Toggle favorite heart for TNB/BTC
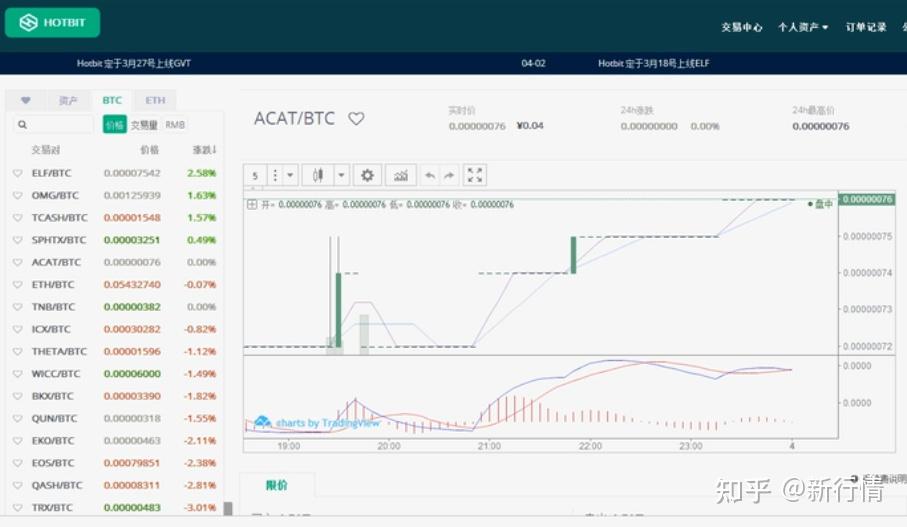Image resolution: width=907 pixels, height=527 pixels. (17, 307)
